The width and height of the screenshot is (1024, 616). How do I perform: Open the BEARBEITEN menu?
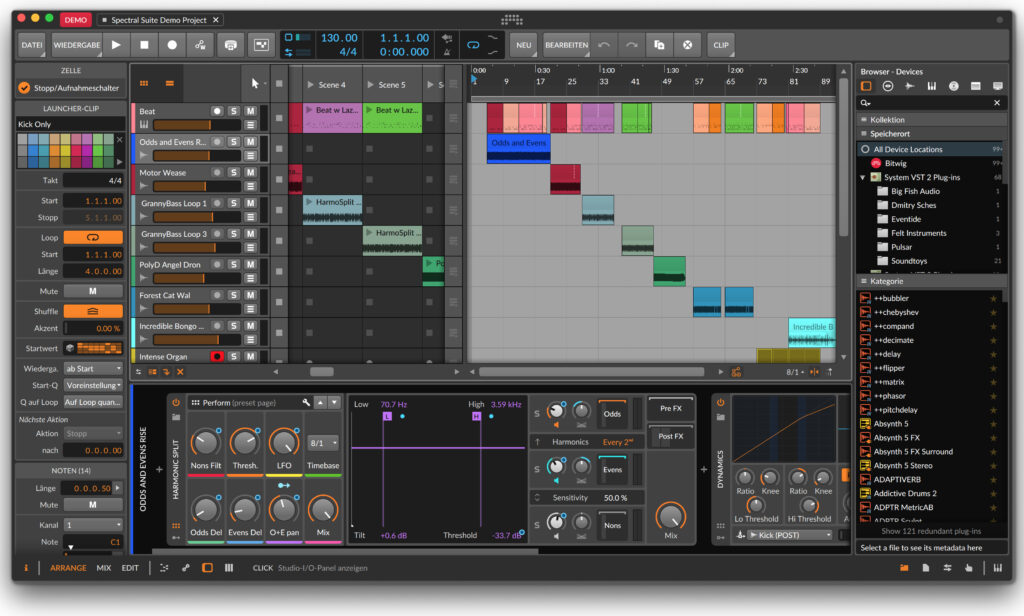pyautogui.click(x=566, y=45)
